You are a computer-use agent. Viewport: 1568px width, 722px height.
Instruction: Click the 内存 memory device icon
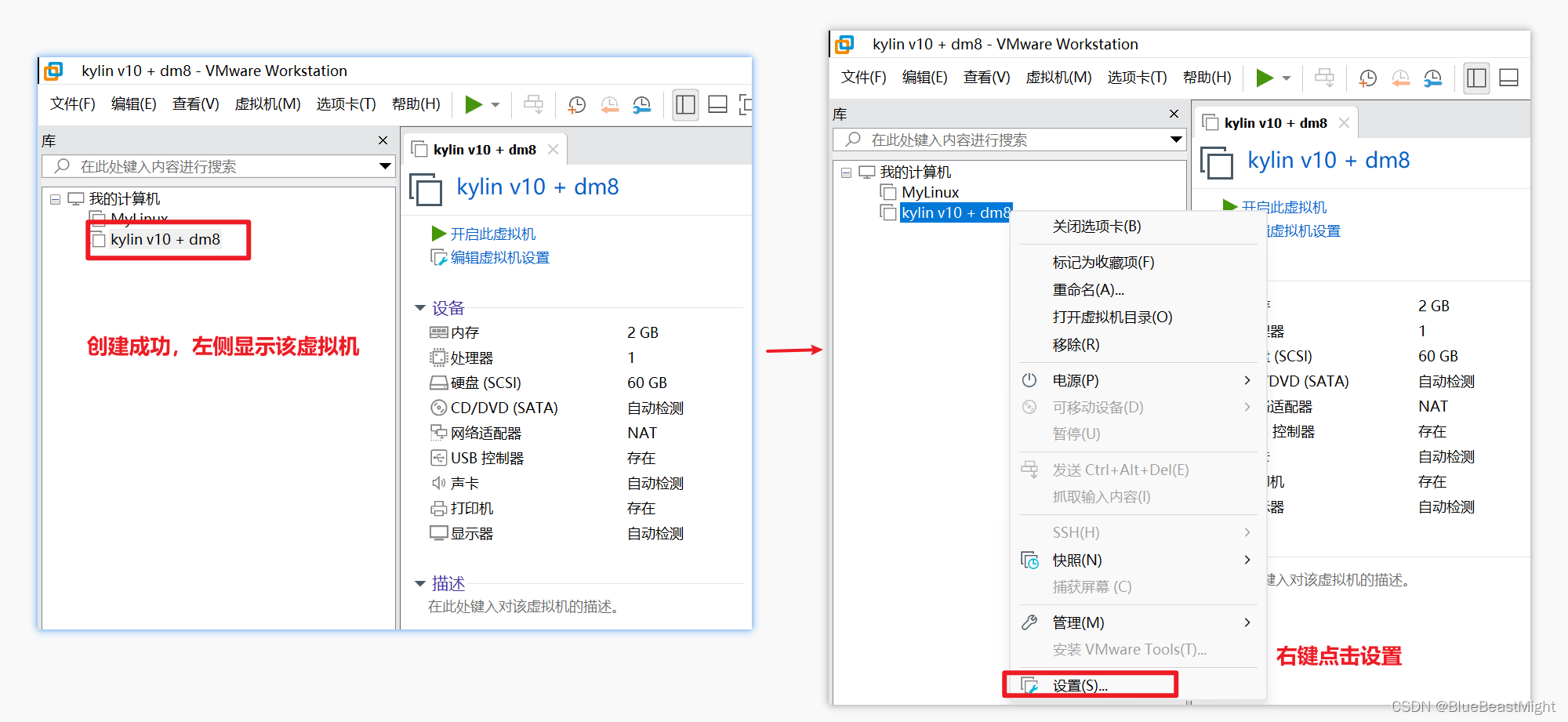[438, 332]
